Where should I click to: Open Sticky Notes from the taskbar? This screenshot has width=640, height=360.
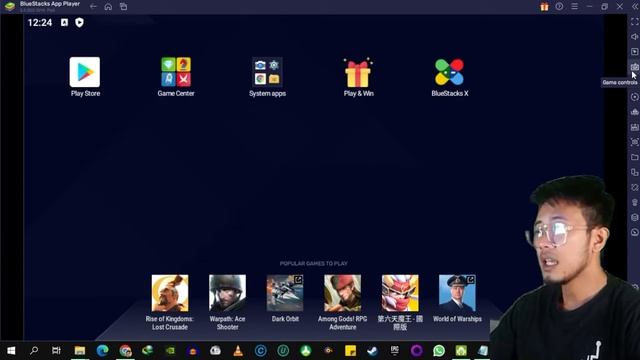350,351
